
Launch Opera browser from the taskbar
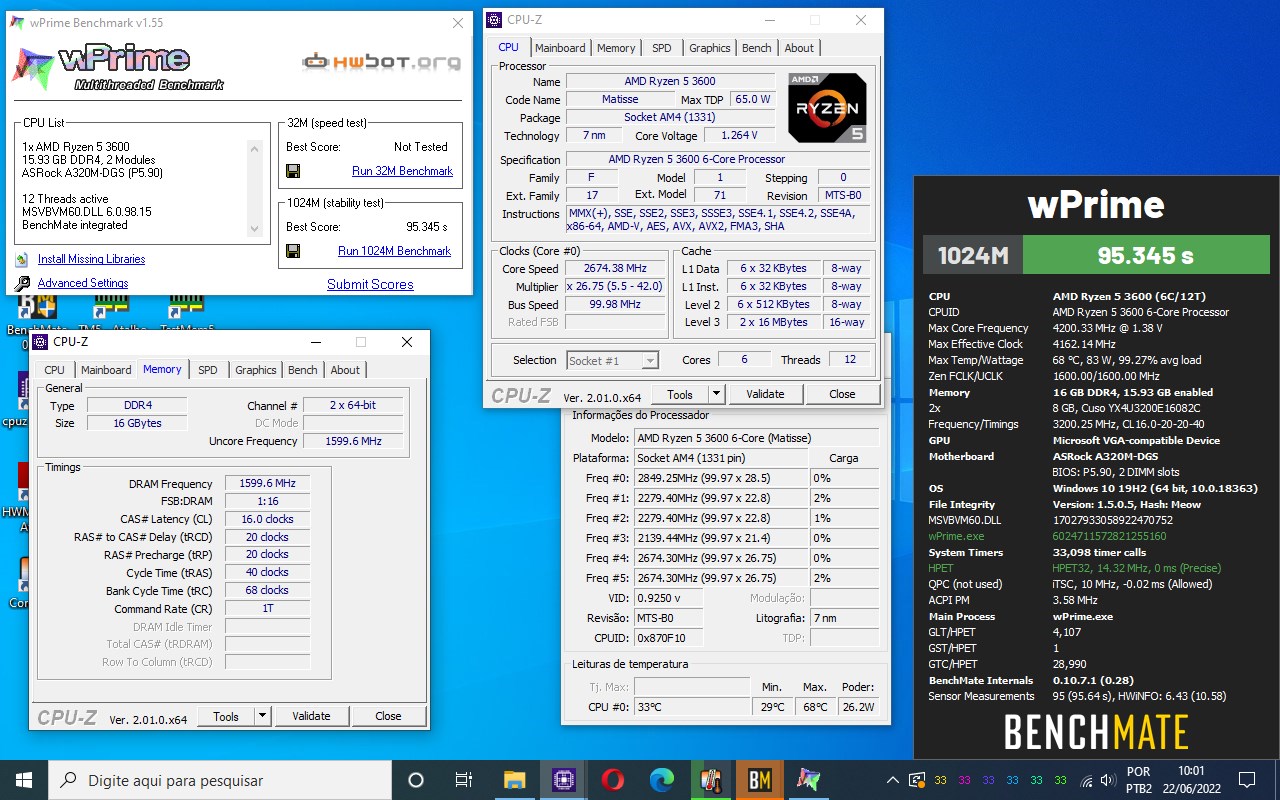612,780
